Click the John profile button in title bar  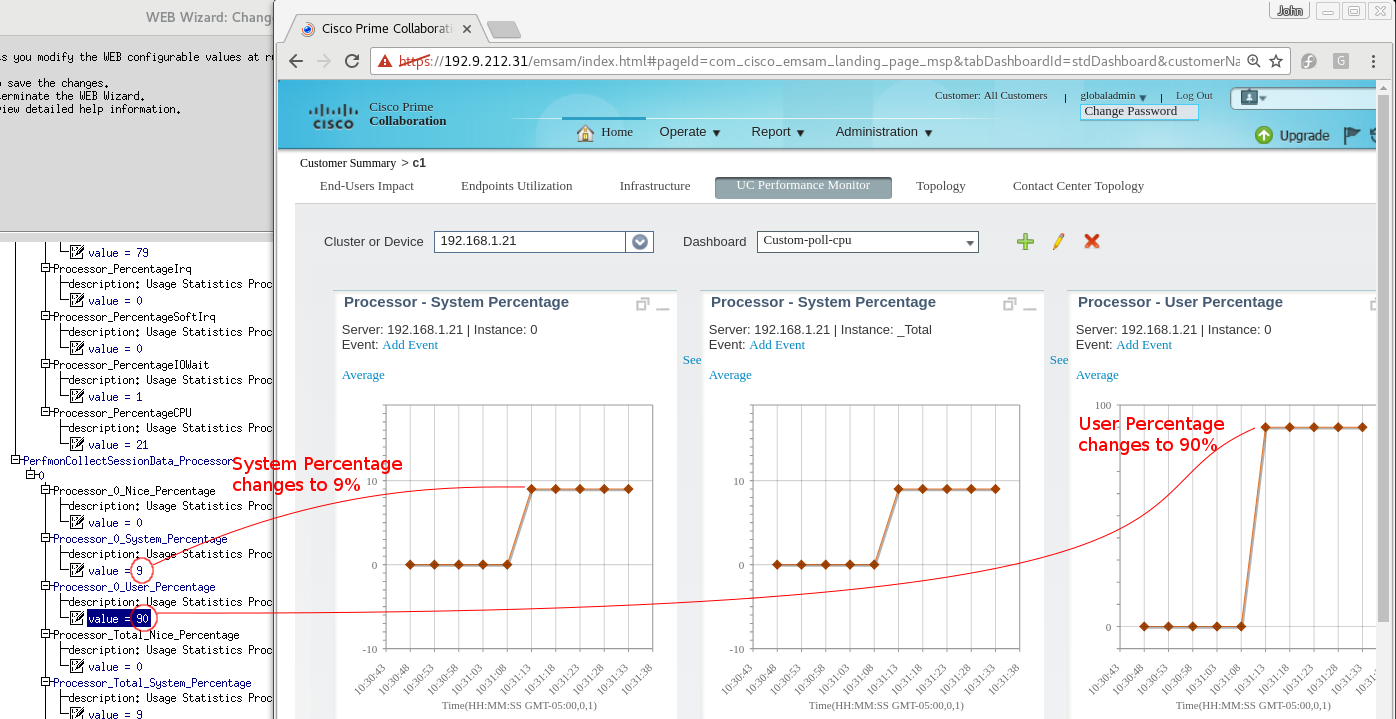(1290, 10)
